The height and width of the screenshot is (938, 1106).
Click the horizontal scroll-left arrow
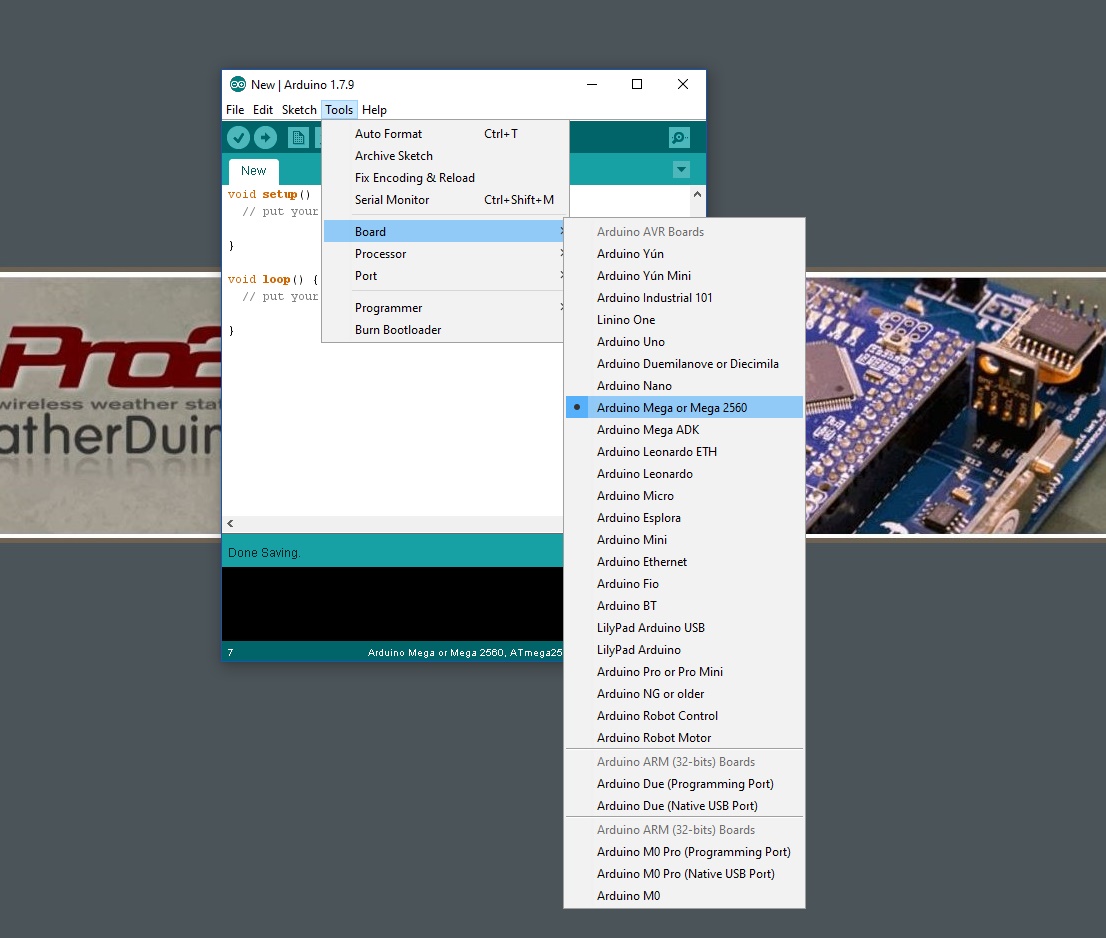(x=231, y=524)
